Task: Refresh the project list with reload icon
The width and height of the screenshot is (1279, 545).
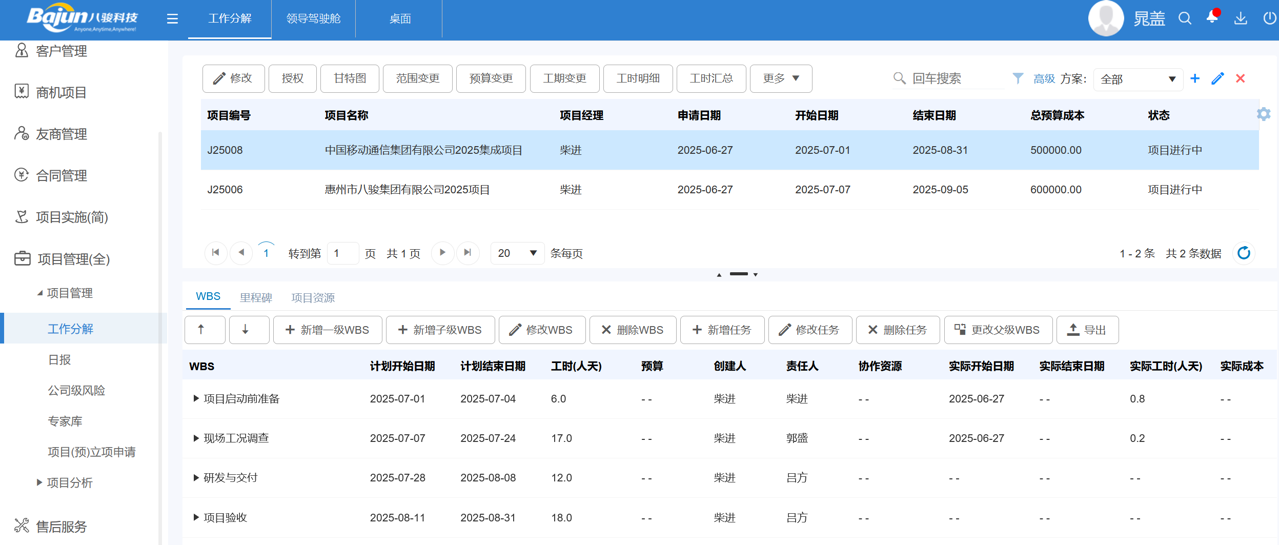Action: [1244, 253]
